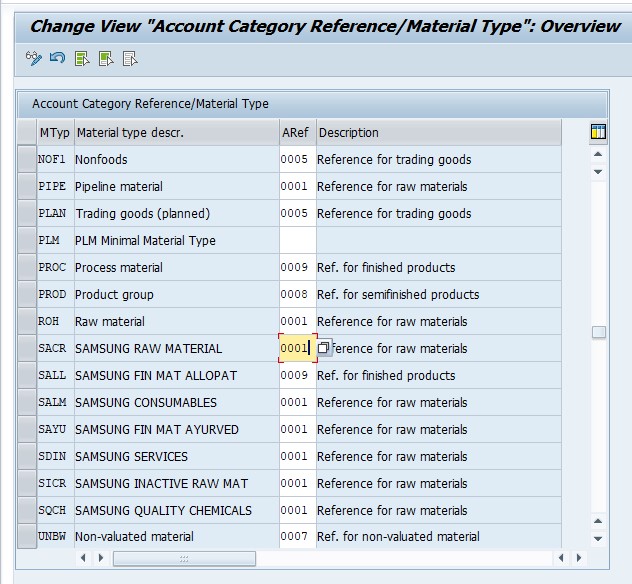Select the row selector for NOF1

[x=27, y=159]
